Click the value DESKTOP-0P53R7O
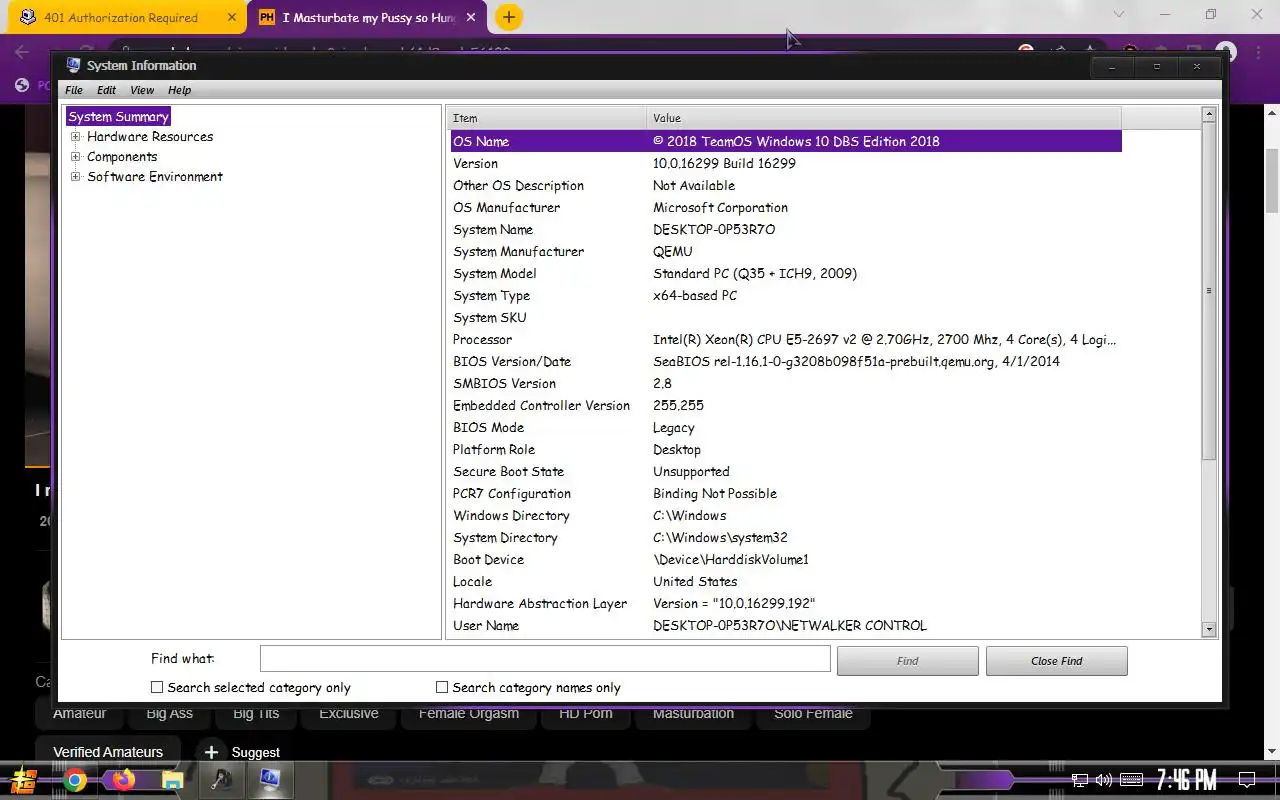This screenshot has width=1280, height=800. pyautogui.click(x=714, y=229)
